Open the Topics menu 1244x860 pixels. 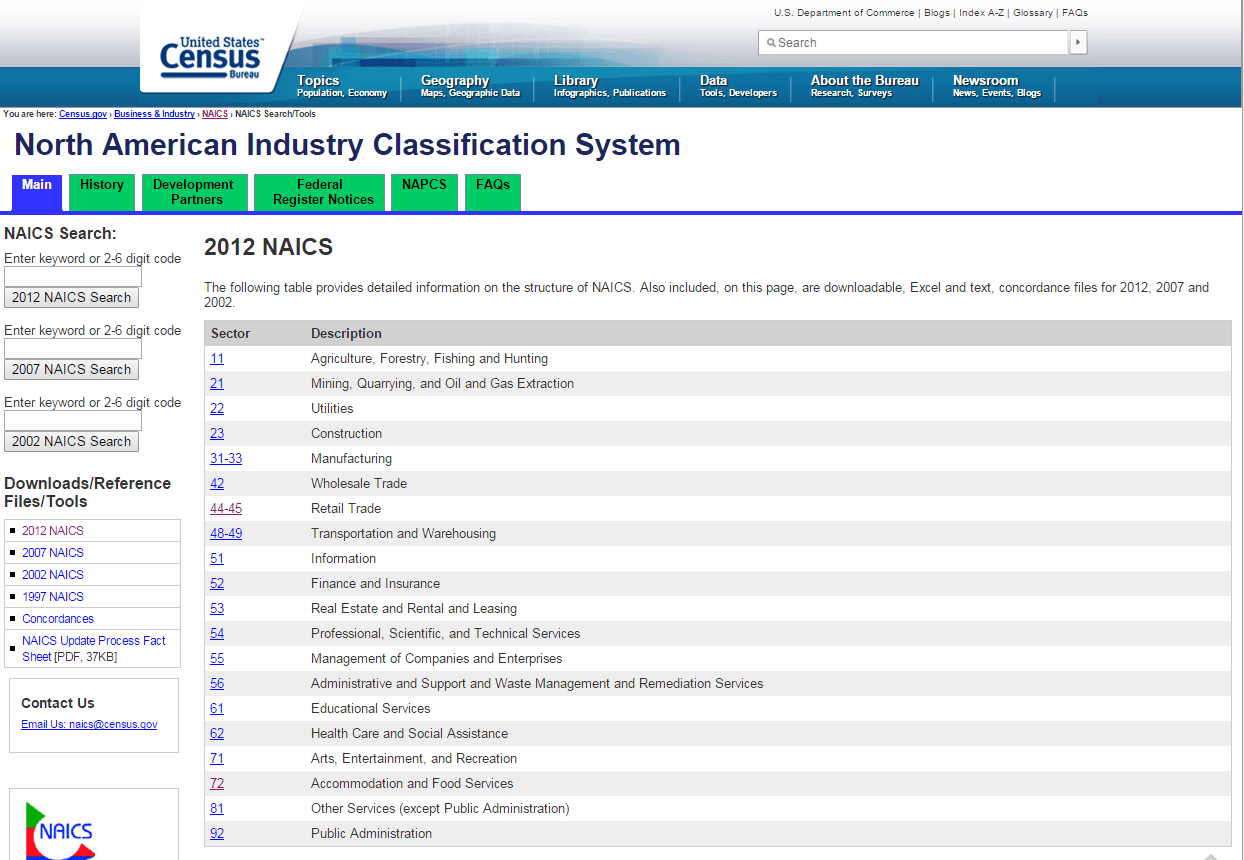coord(342,86)
